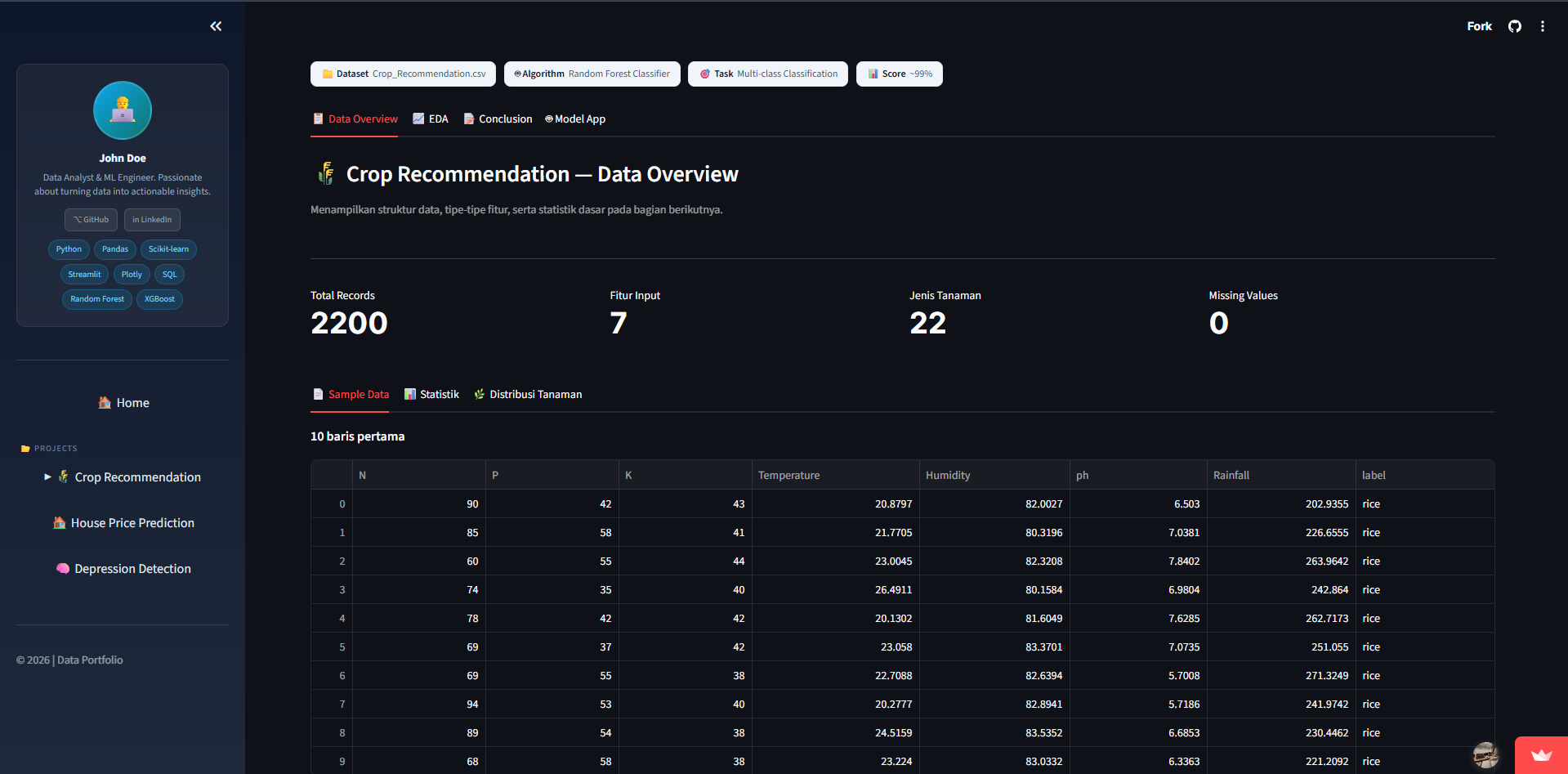Click the John Doe avatar image

[123, 110]
